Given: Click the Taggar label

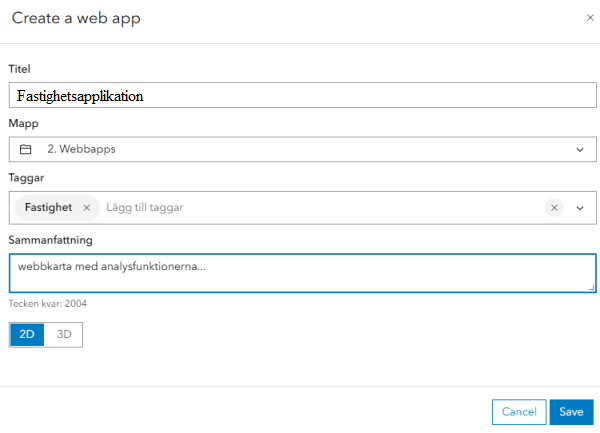Looking at the screenshot, I should [x=26, y=177].
